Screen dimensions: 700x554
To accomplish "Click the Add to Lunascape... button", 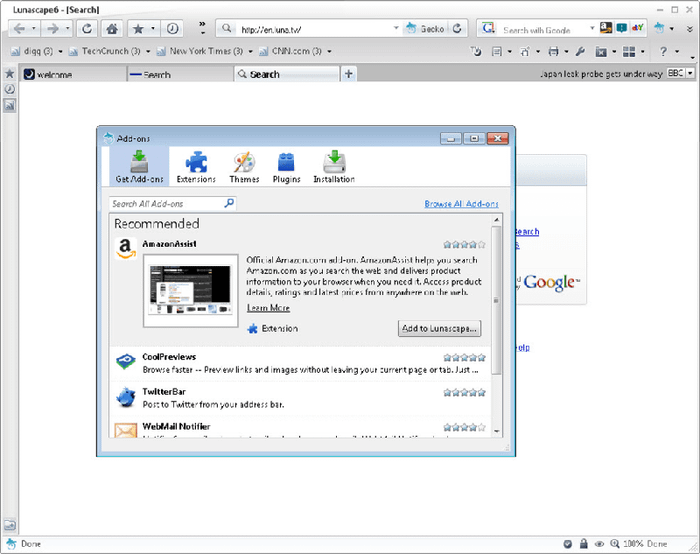I will [439, 329].
